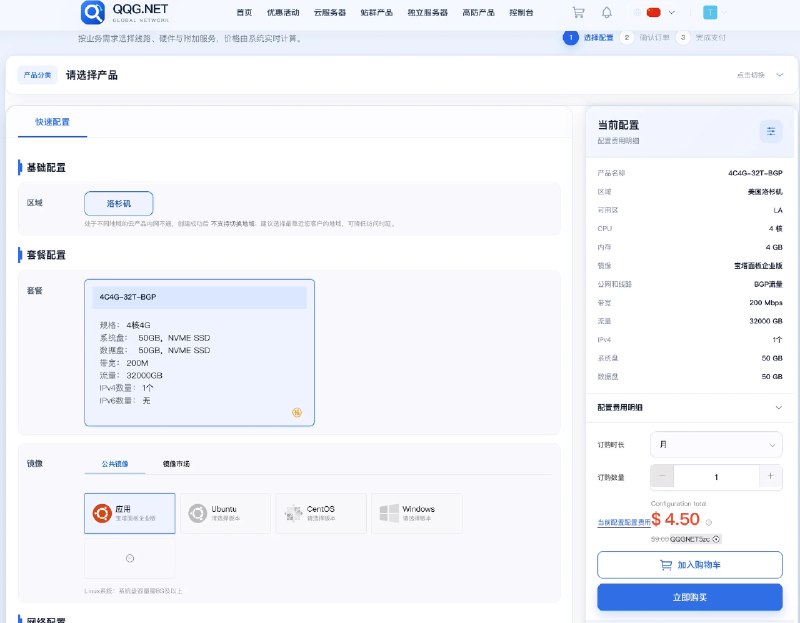
Task: Select the Ubuntu image card
Action: tap(226, 513)
